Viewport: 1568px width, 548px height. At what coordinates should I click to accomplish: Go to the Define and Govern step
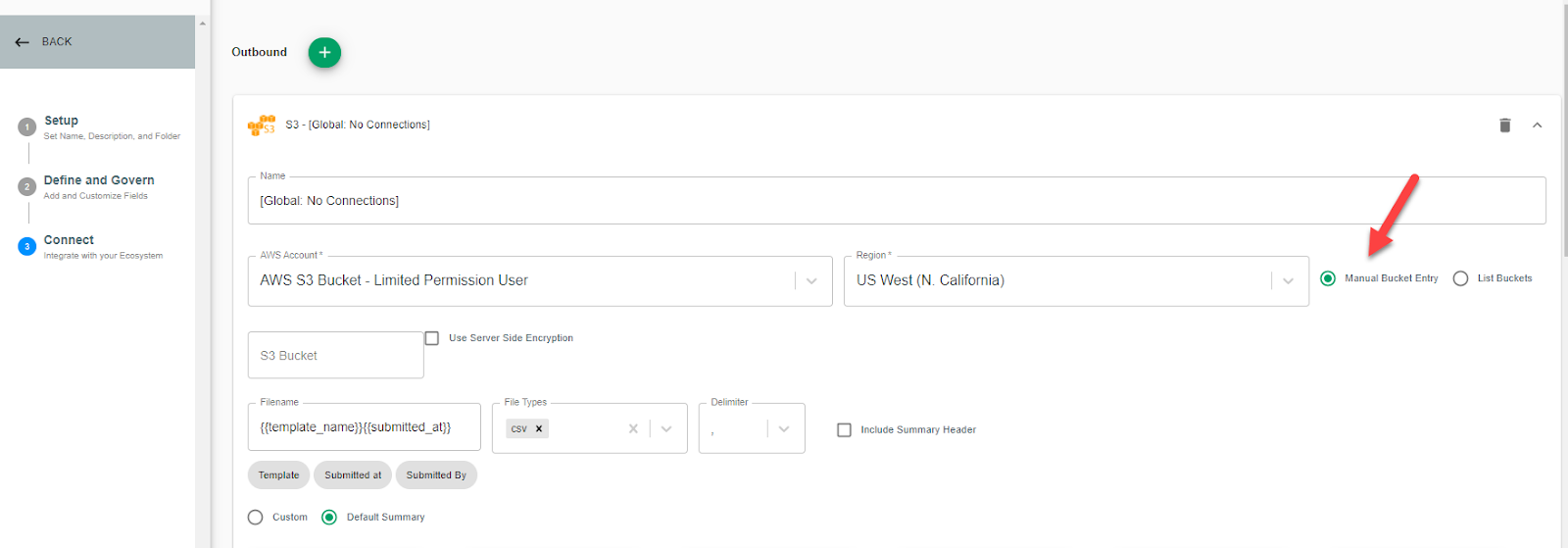(99, 180)
